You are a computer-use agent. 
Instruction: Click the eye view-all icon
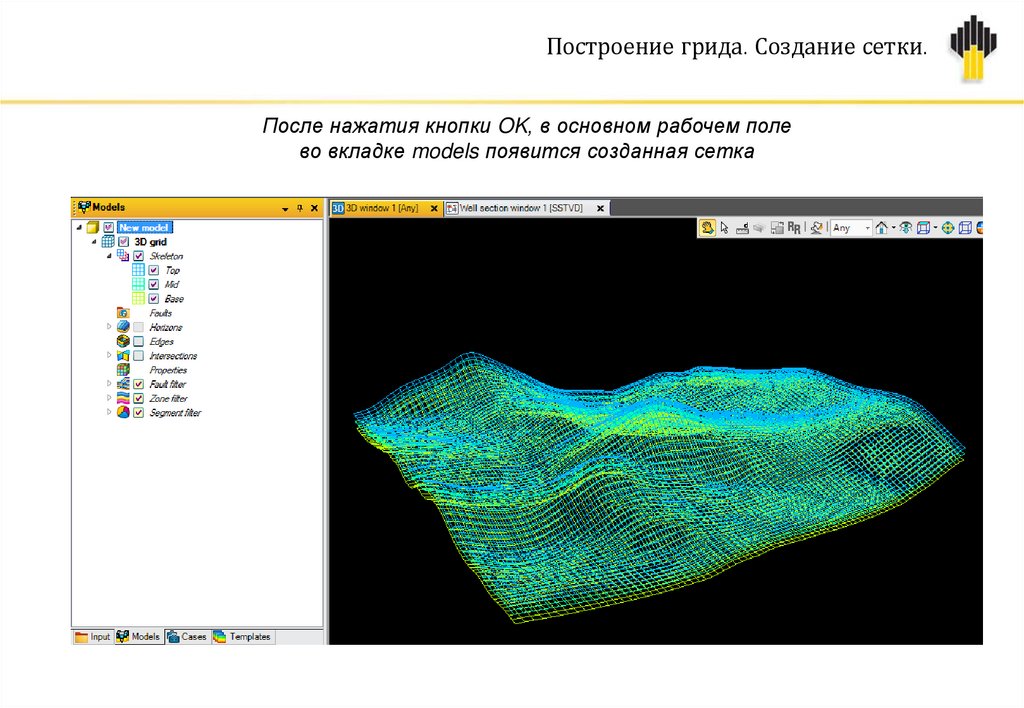click(x=905, y=228)
